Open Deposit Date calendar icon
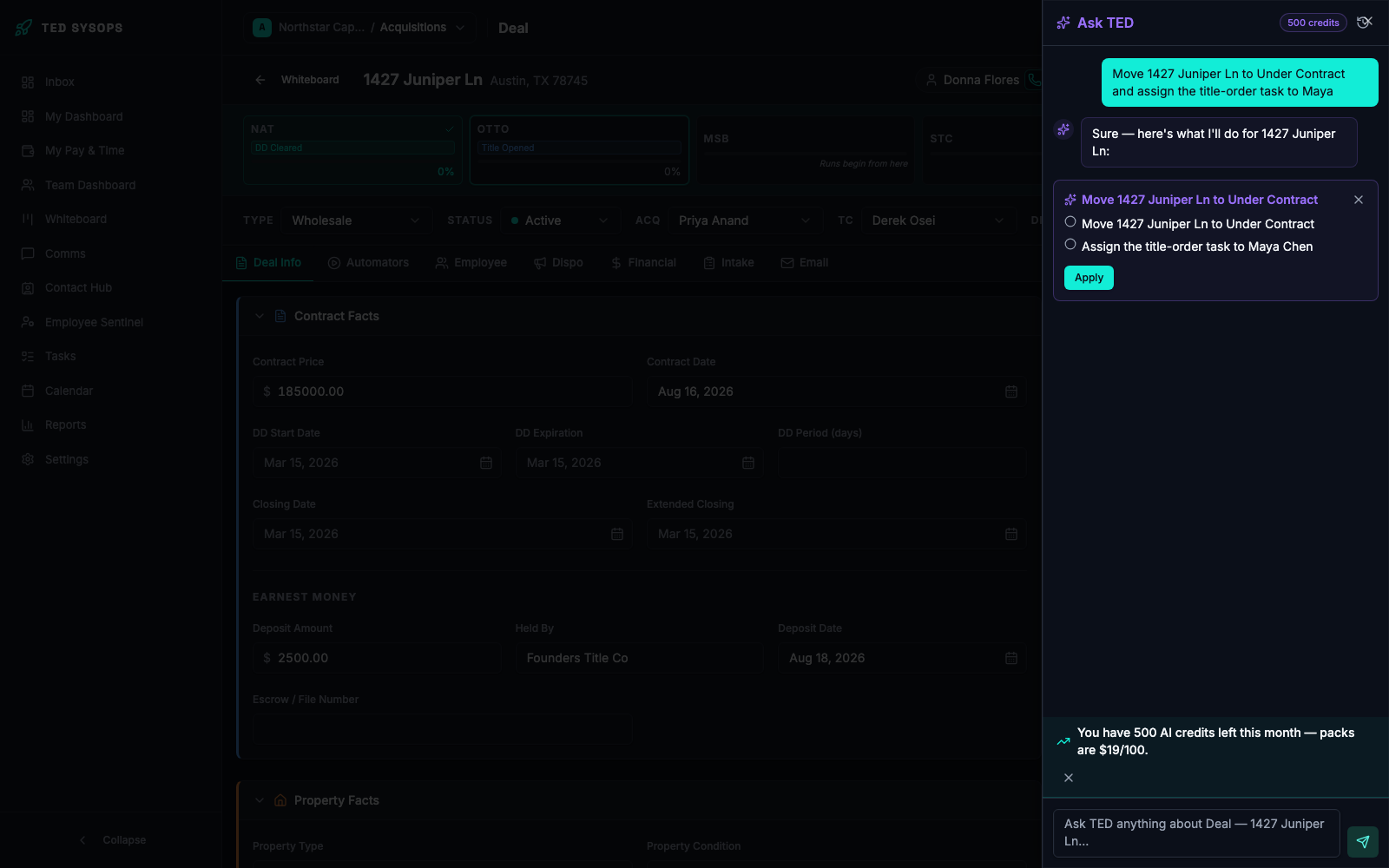 tap(1011, 658)
